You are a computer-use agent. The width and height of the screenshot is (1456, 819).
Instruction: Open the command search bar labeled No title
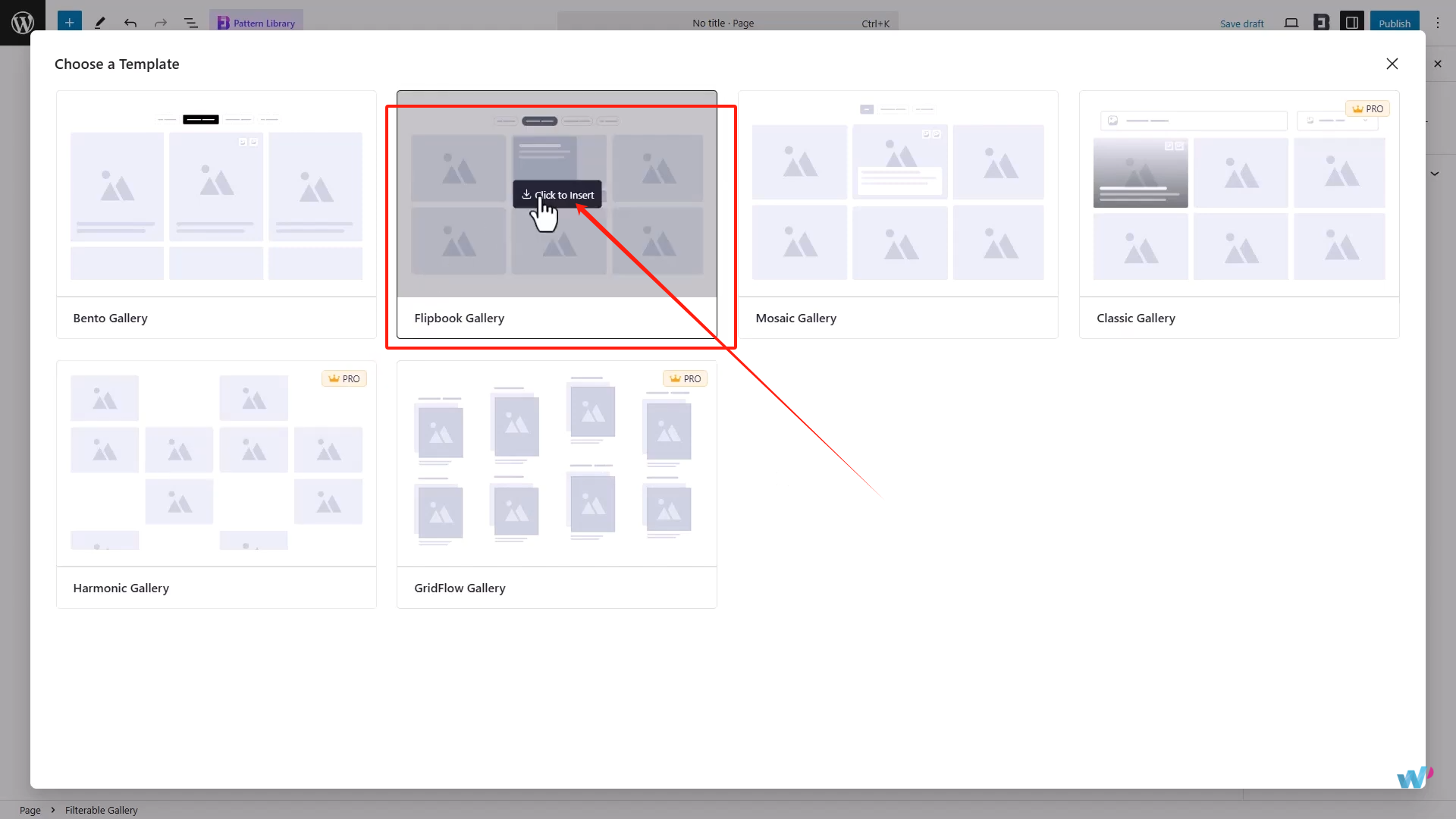[x=723, y=23]
